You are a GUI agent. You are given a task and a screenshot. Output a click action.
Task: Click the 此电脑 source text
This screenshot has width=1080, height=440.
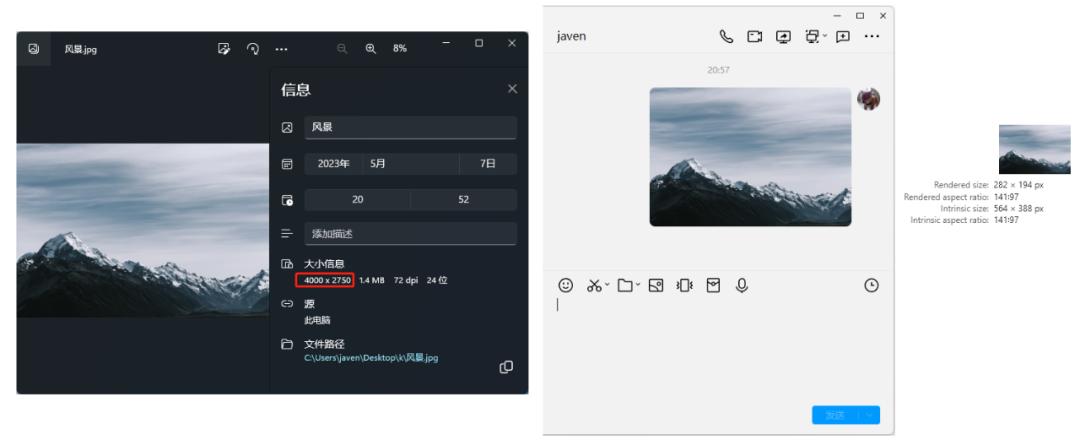tap(318, 320)
